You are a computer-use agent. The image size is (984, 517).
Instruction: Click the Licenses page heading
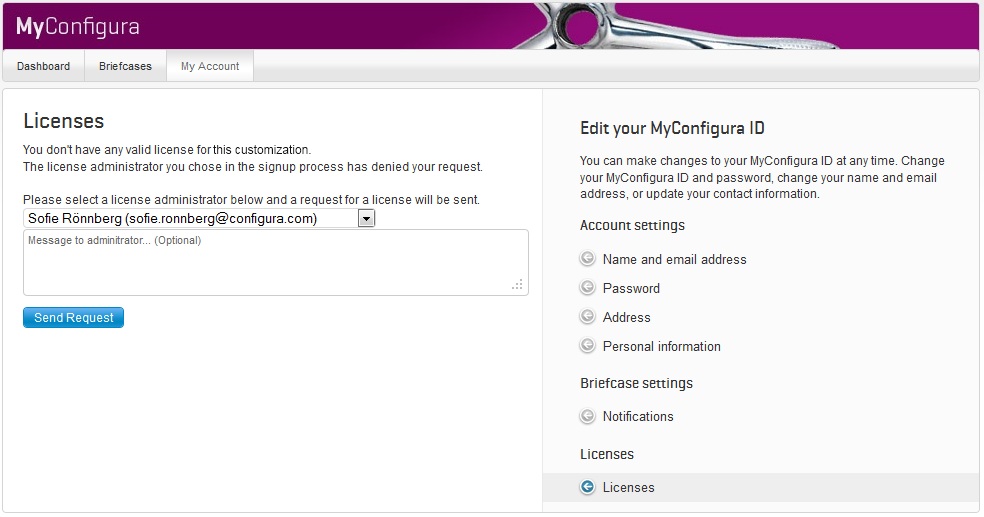63,120
